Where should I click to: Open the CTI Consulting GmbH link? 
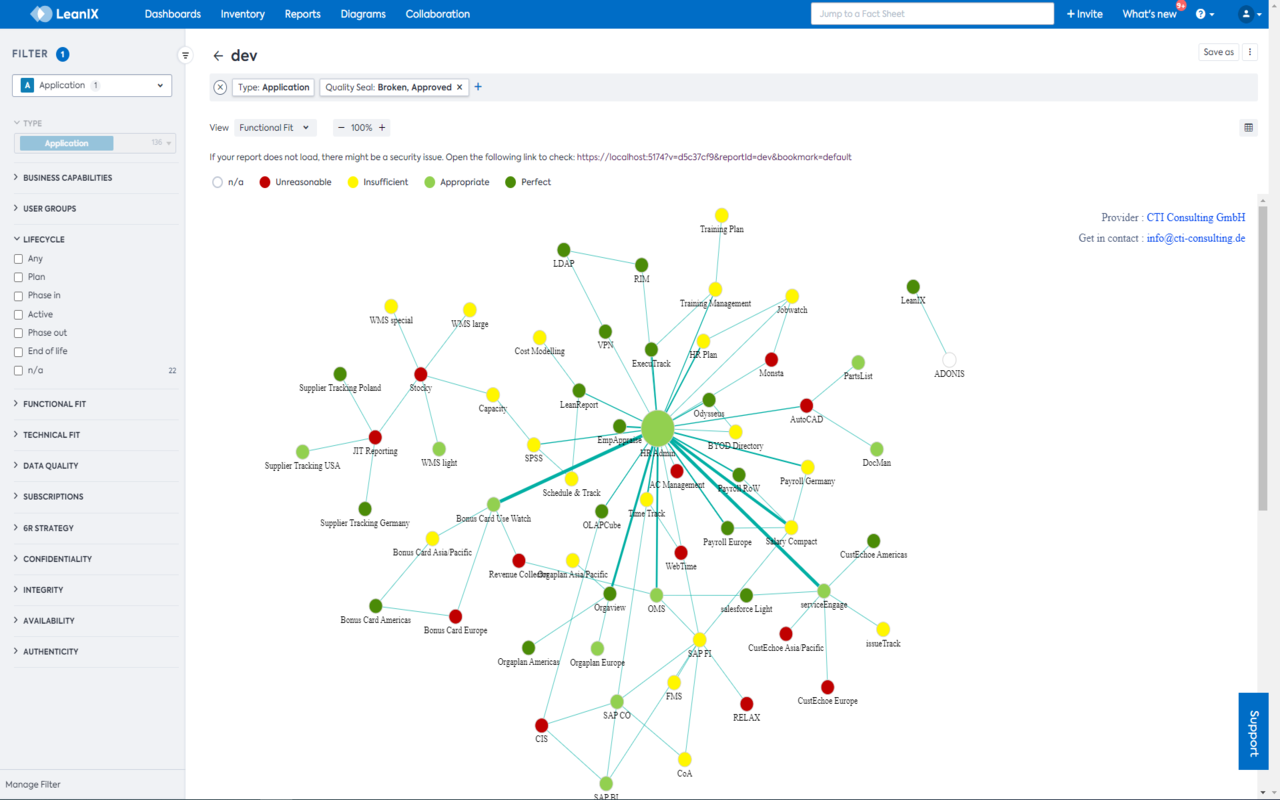pos(1196,217)
